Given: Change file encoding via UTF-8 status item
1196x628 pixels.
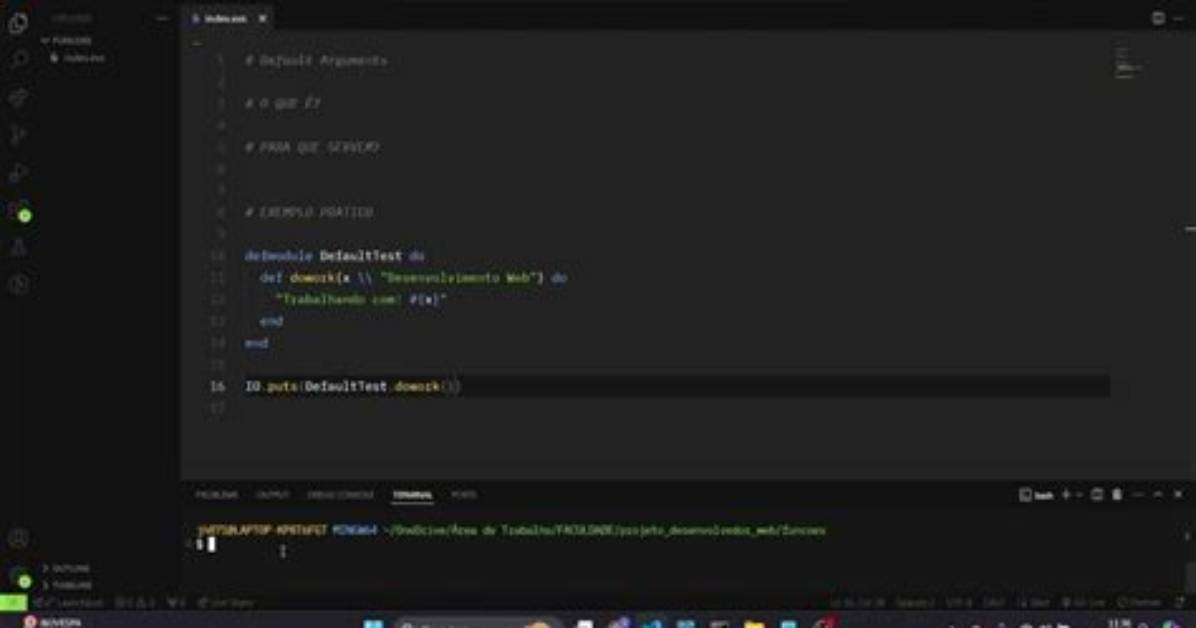Looking at the screenshot, I should 959,603.
